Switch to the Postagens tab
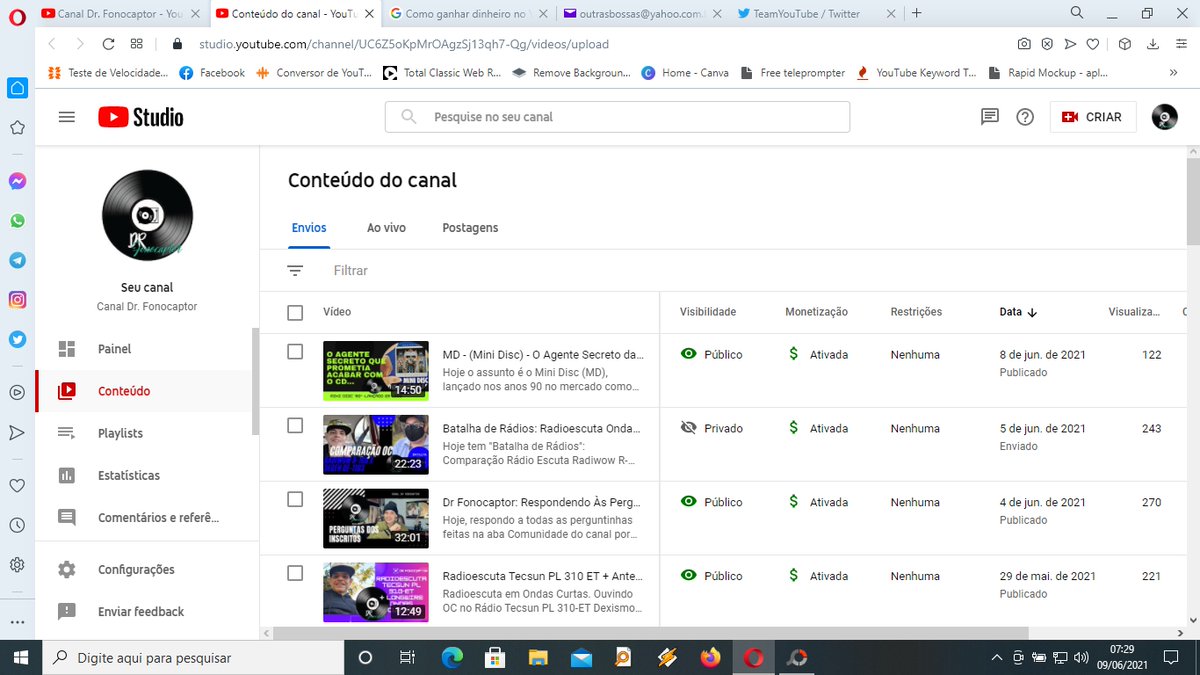Screen dimensions: 1200x675 coord(470,228)
